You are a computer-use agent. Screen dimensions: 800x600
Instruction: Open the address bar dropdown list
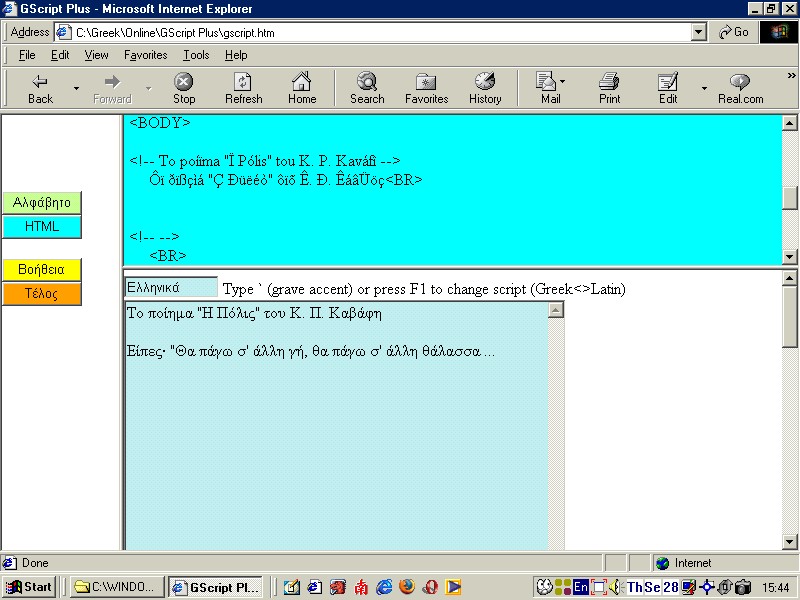point(699,32)
